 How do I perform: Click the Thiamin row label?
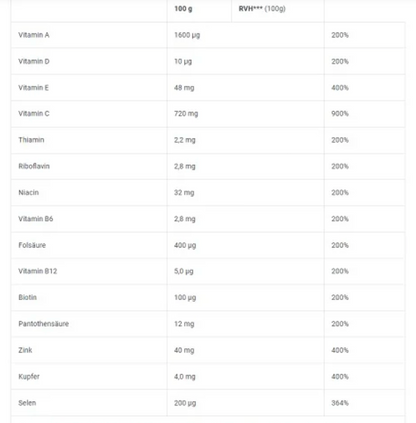[x=31, y=140]
